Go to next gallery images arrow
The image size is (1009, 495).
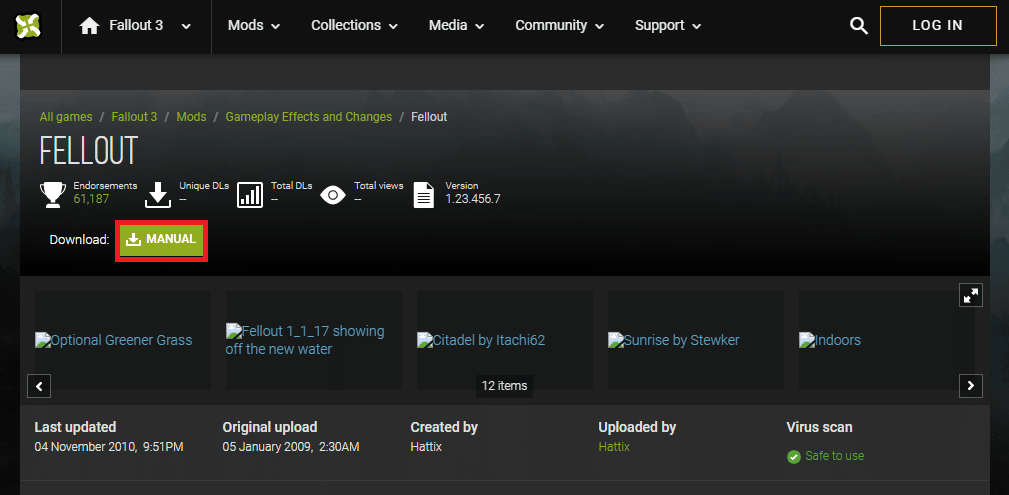970,386
